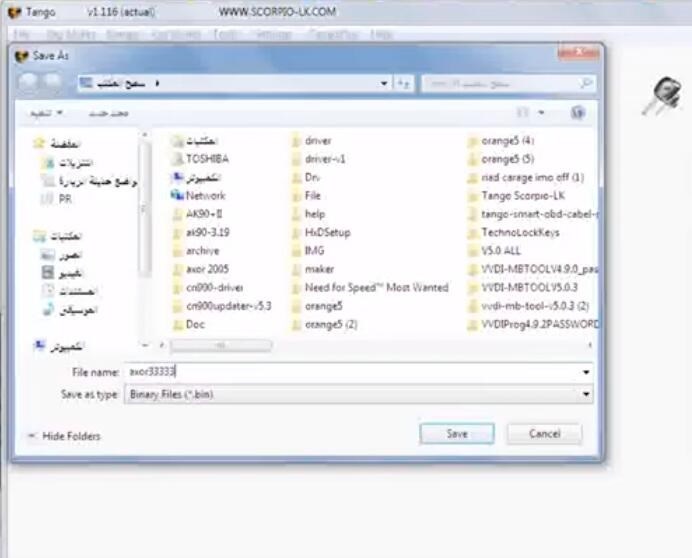The height and width of the screenshot is (558, 692).
Task: Select the HxDSetup folder
Action: (321, 233)
